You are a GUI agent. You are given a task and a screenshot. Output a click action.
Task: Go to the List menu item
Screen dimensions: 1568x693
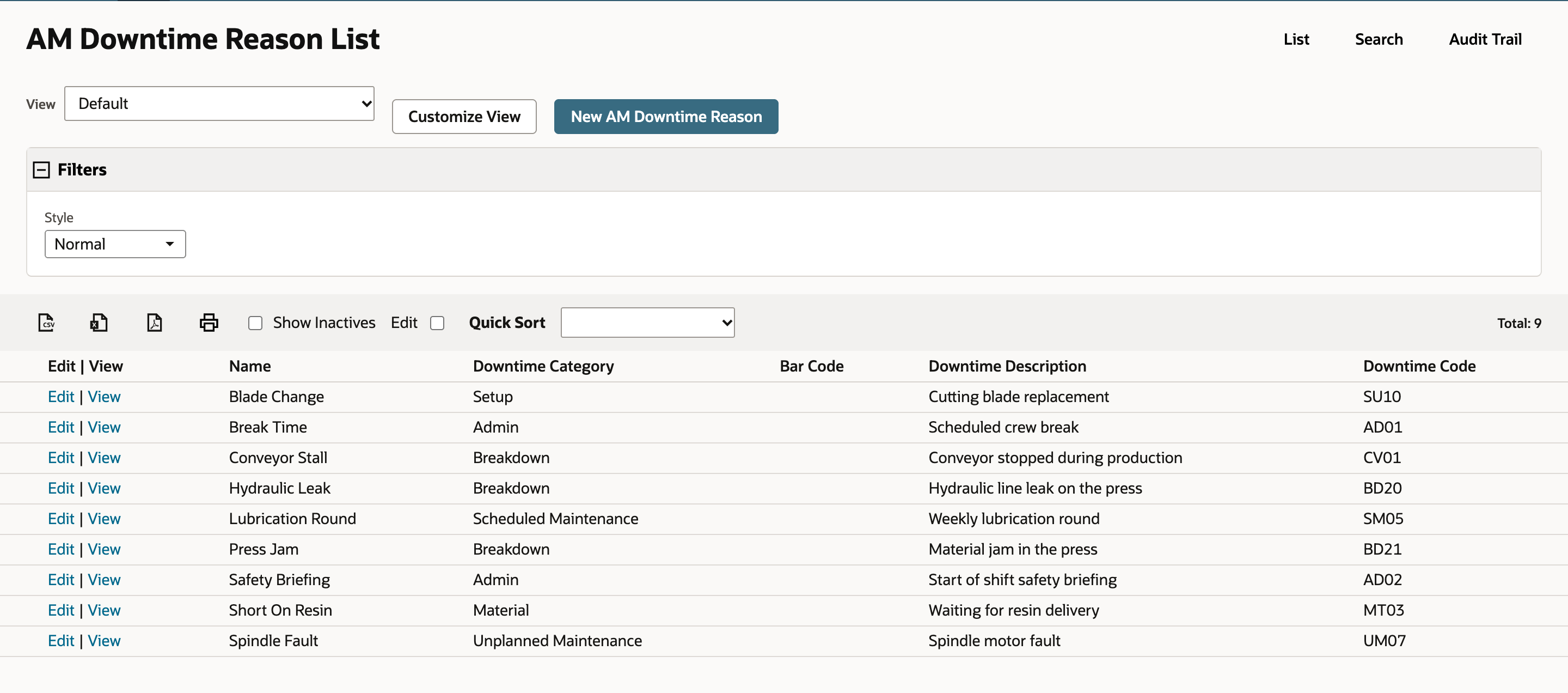coord(1296,40)
